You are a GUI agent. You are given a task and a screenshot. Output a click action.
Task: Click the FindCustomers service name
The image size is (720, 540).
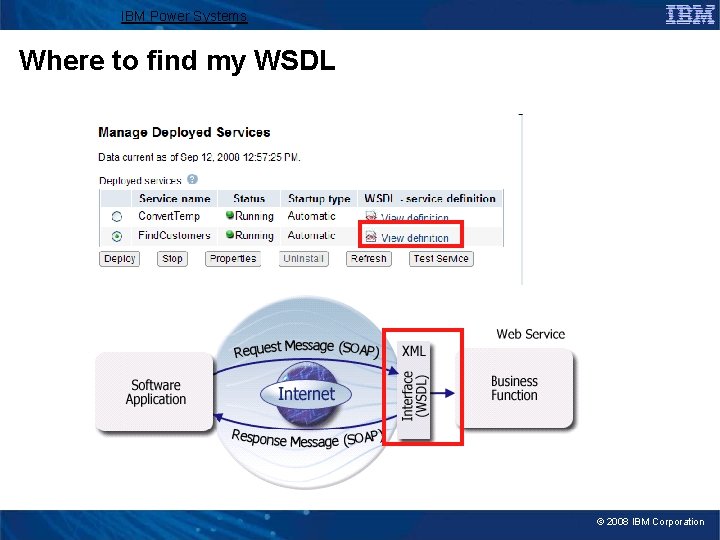pyautogui.click(x=174, y=235)
